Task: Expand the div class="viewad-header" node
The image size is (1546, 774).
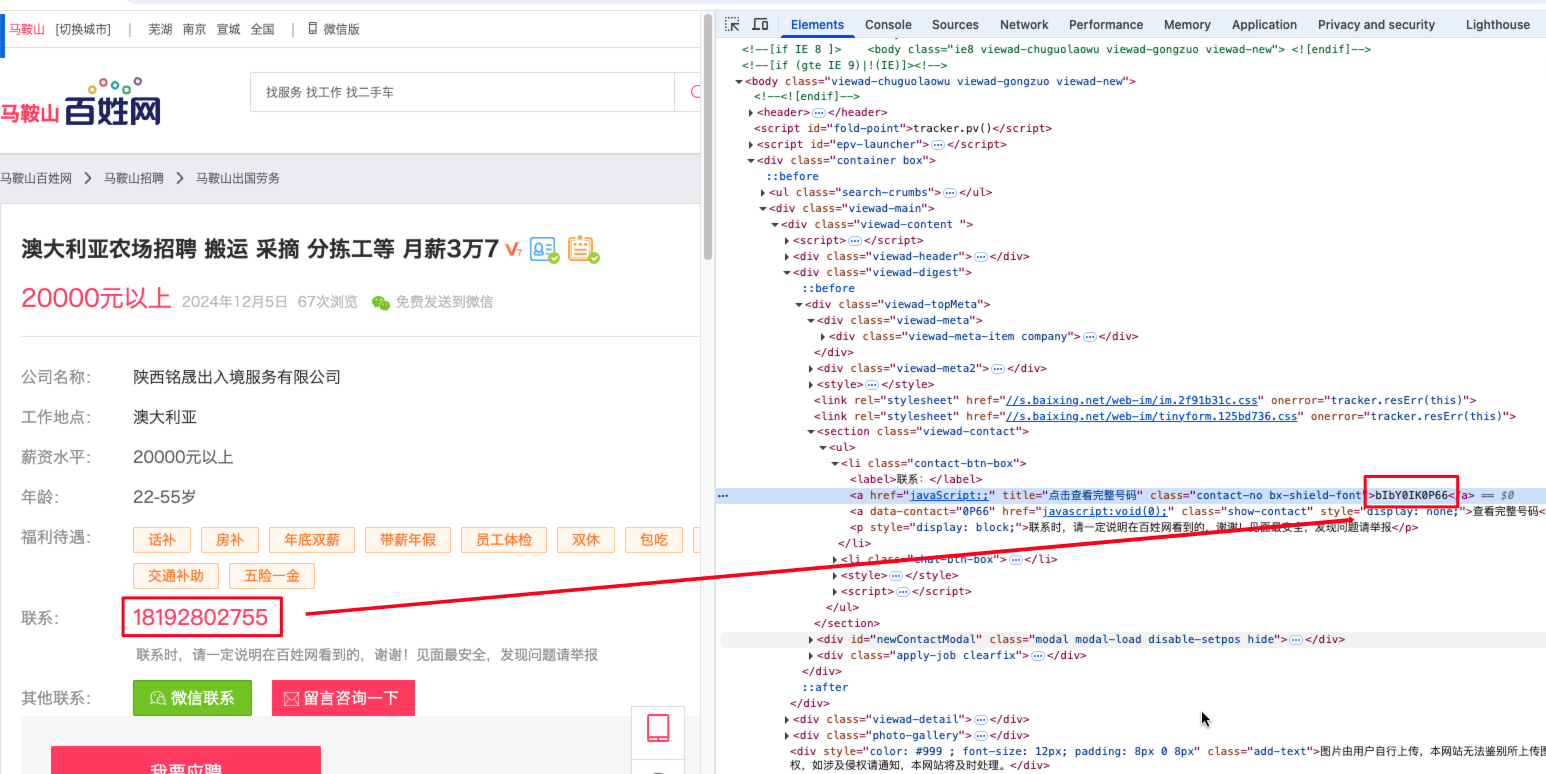Action: 787,257
